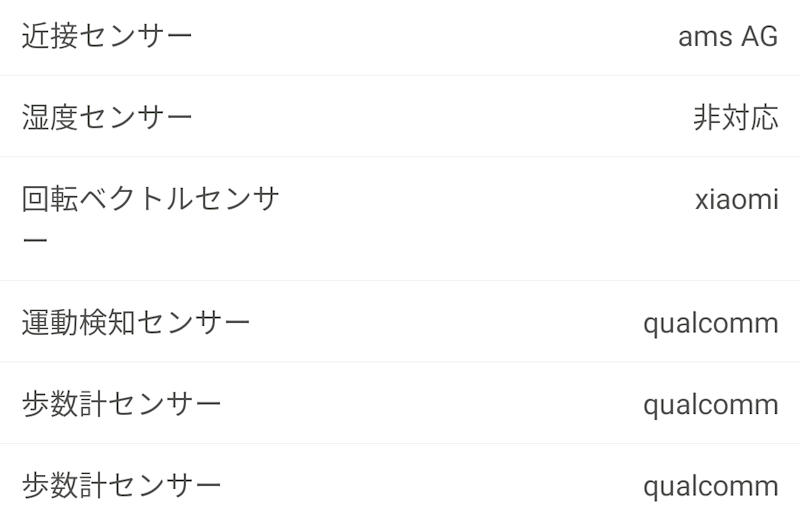Image resolution: width=800 pixels, height=524 pixels.
Task: Tap the bottom 歩数計センサー label
Action: click(x=121, y=487)
